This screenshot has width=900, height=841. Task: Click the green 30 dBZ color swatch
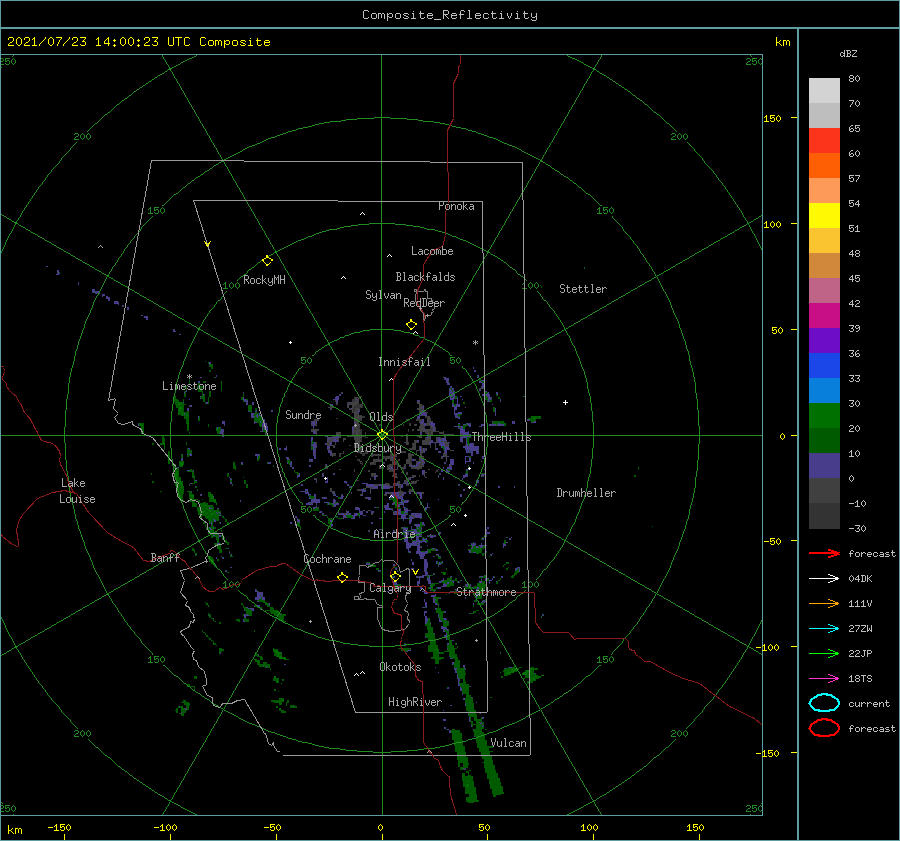point(824,415)
